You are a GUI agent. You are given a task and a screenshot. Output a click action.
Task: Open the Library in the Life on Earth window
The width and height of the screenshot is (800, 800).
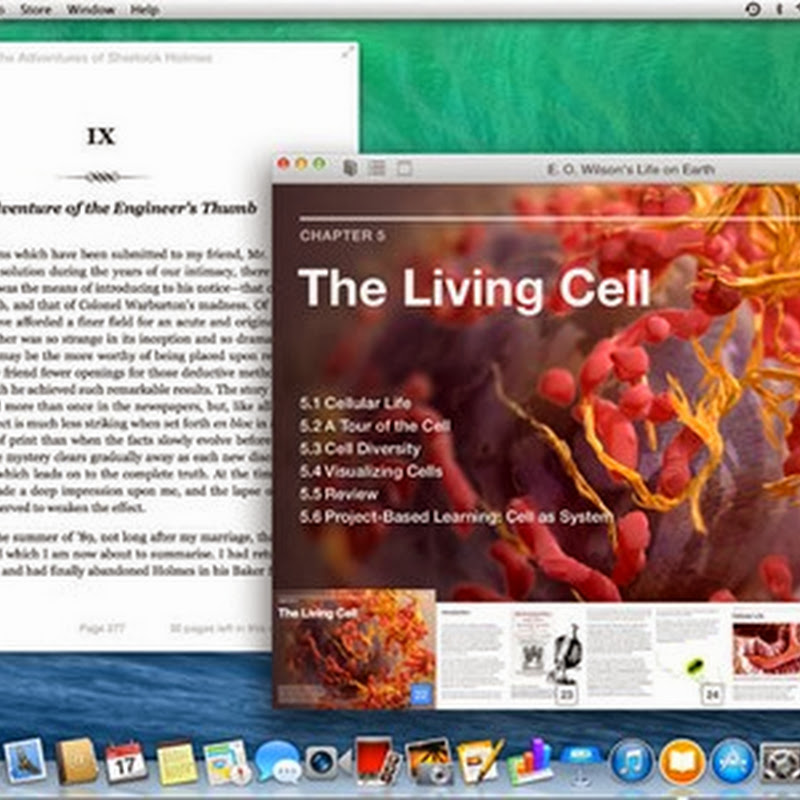pyautogui.click(x=350, y=168)
